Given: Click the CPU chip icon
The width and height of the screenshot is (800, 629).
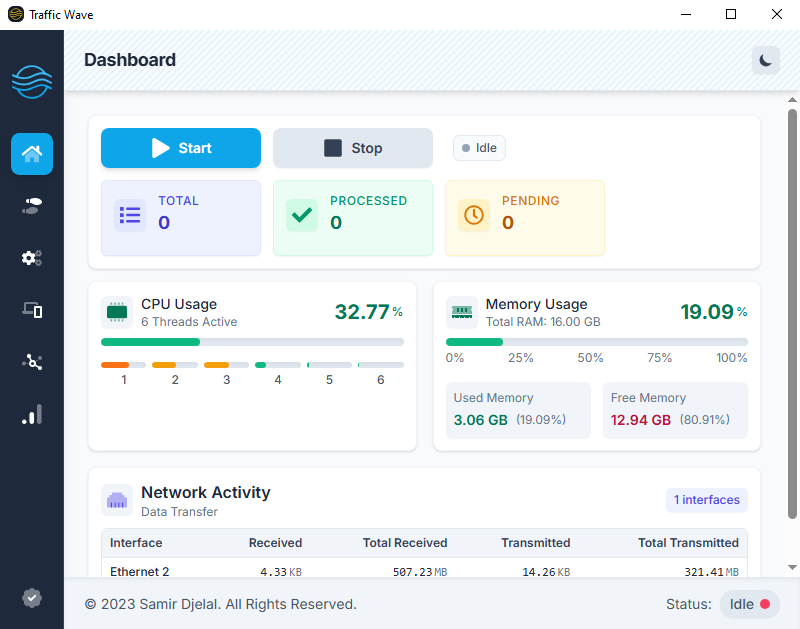Looking at the screenshot, I should [117, 312].
